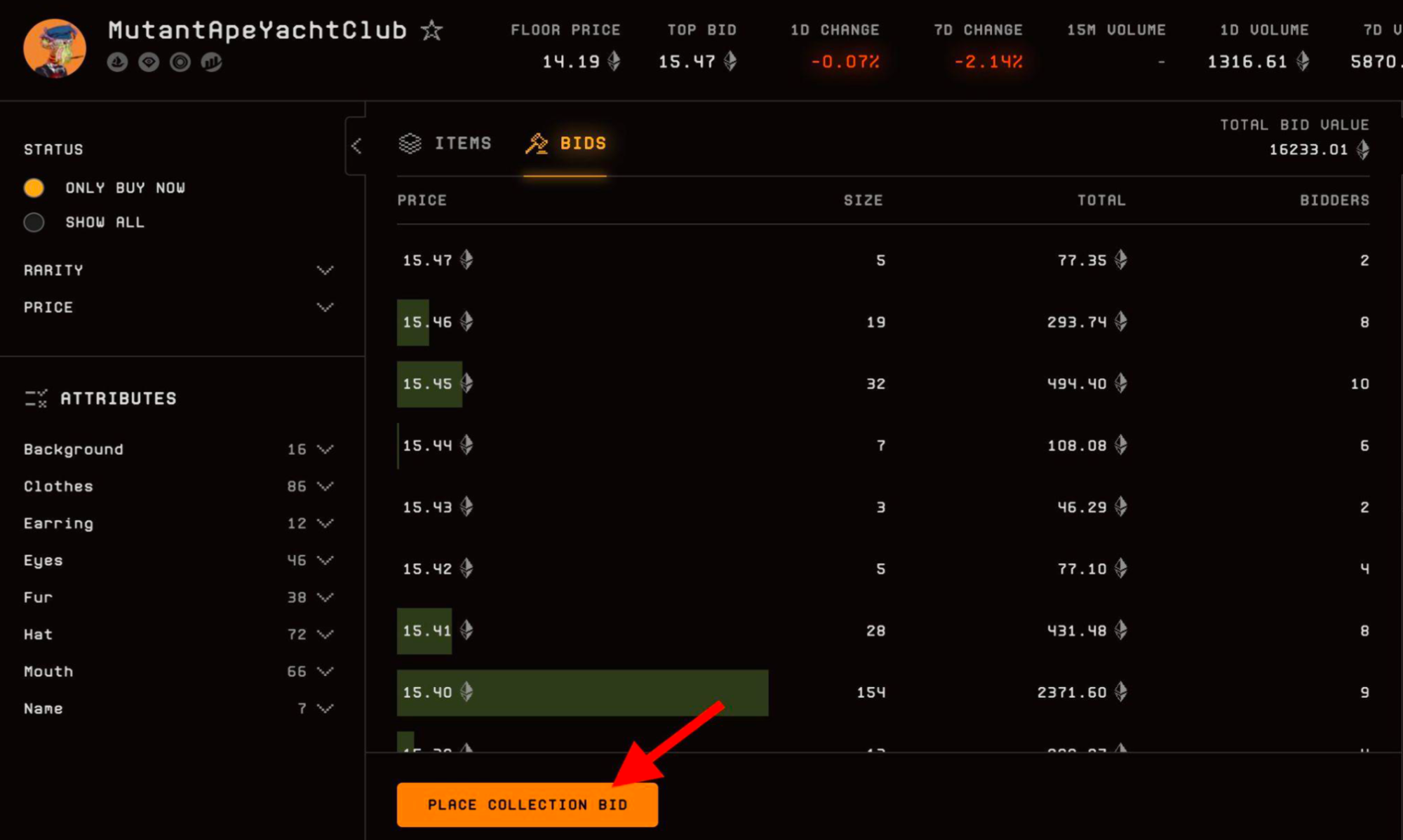Click the green depth bar in the 15.45 row
Viewport: 1403px width, 840px height.
[x=429, y=384]
